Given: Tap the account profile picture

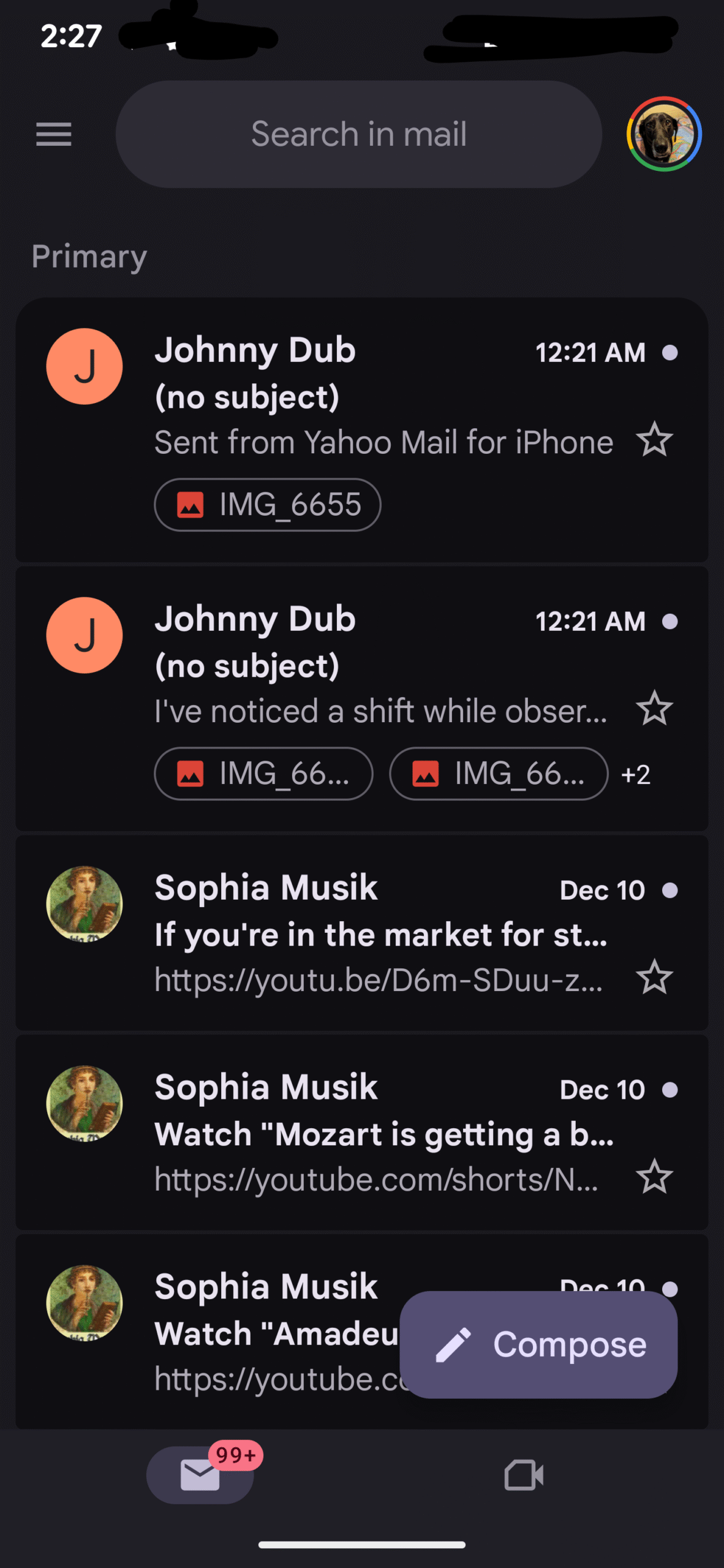Looking at the screenshot, I should coord(663,134).
